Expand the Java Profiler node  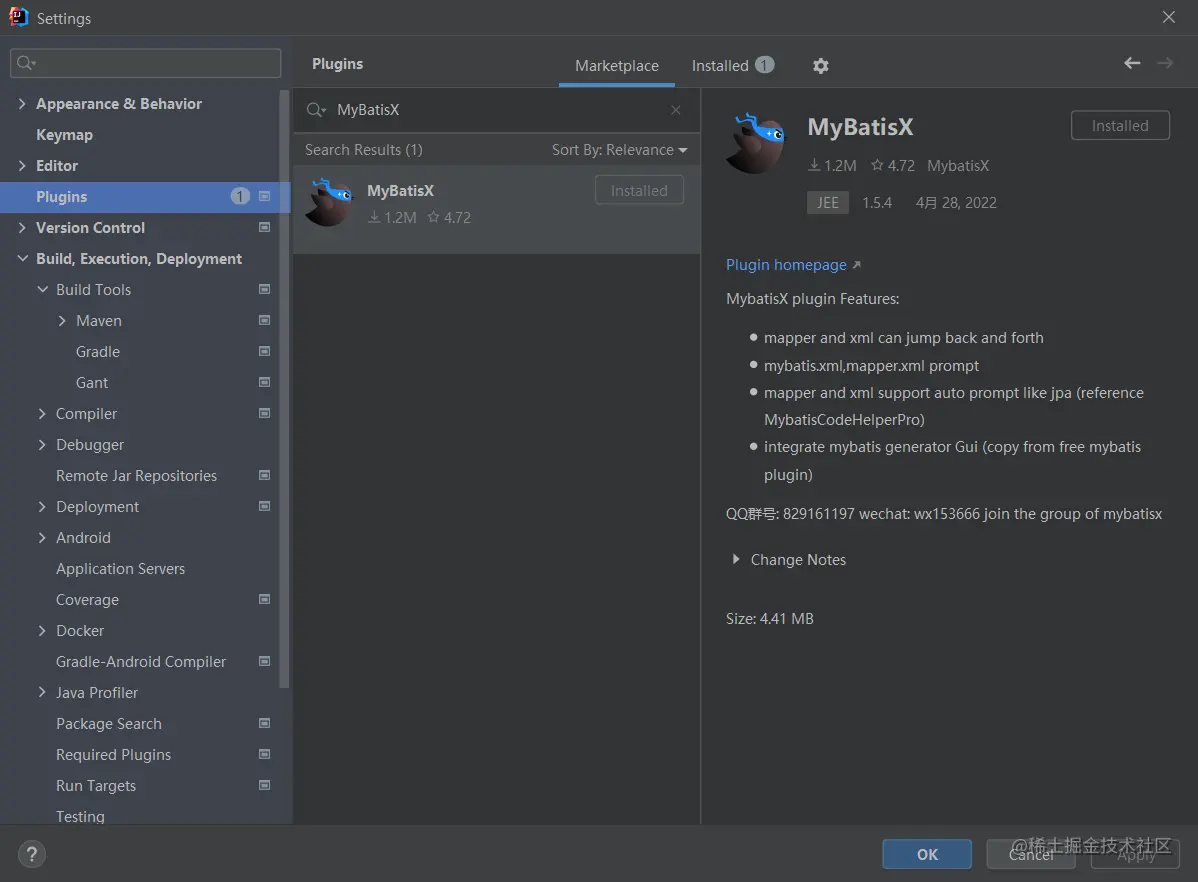(42, 692)
